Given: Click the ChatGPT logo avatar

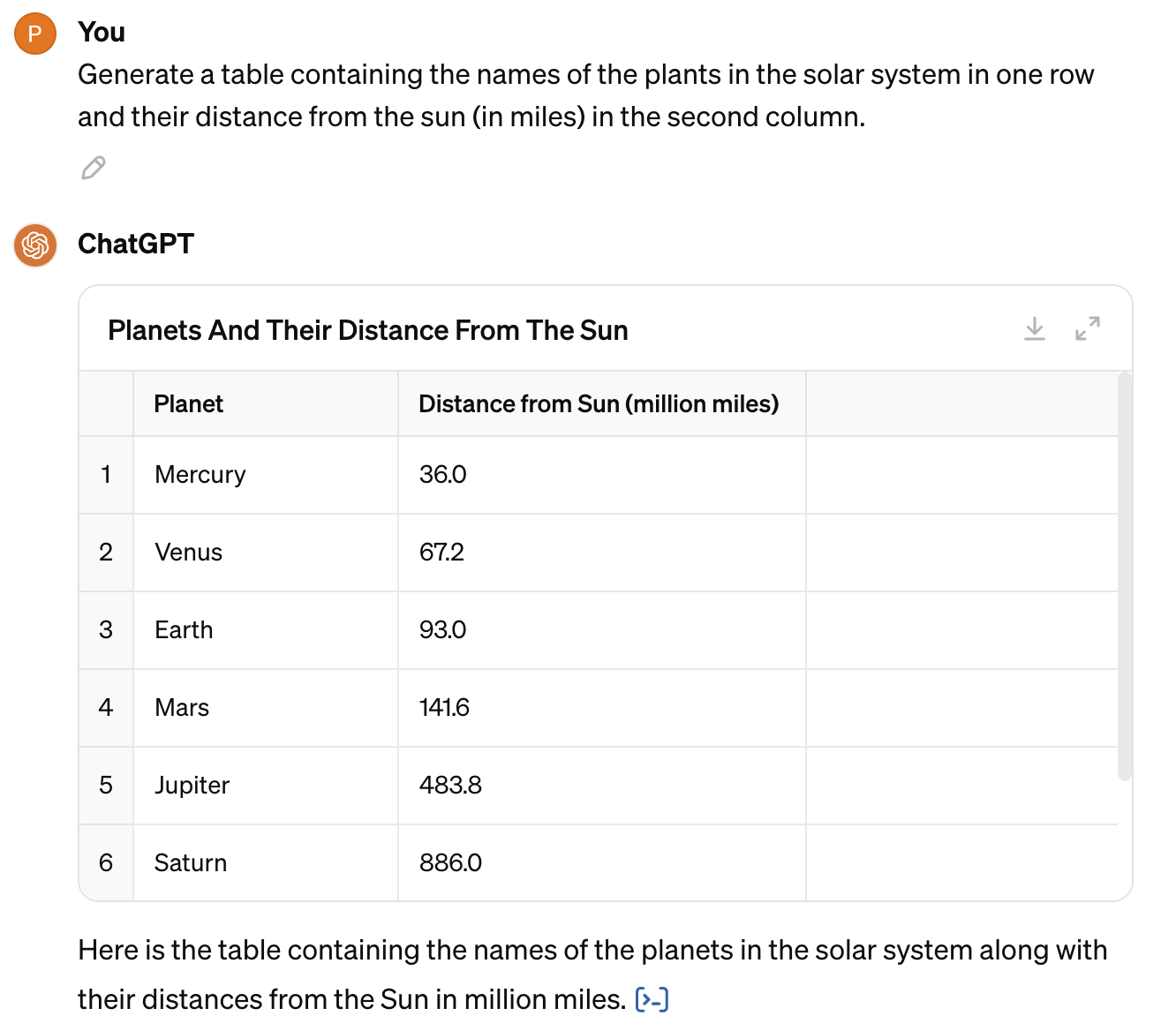Looking at the screenshot, I should (x=35, y=245).
